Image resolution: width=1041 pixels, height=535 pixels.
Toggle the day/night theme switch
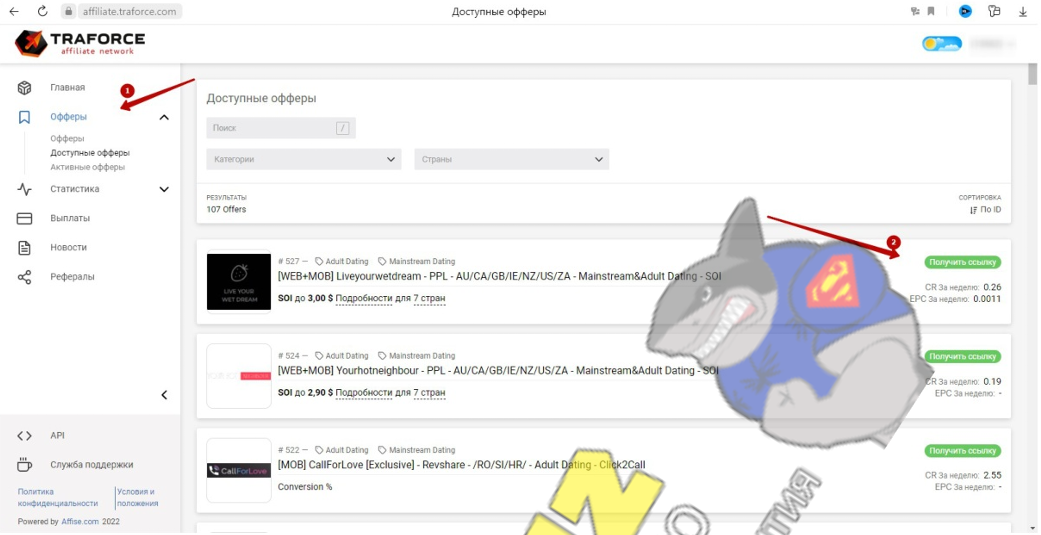[x=941, y=44]
